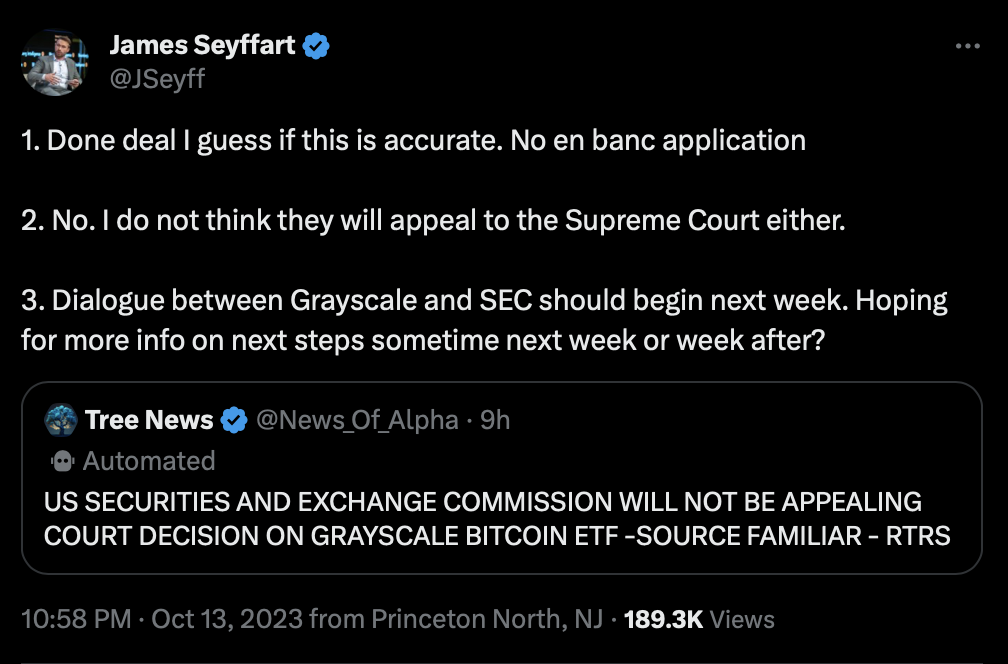Viewport: 1008px width, 664px height.
Task: Click the line about Supreme Court appeal
Action: tap(433, 220)
